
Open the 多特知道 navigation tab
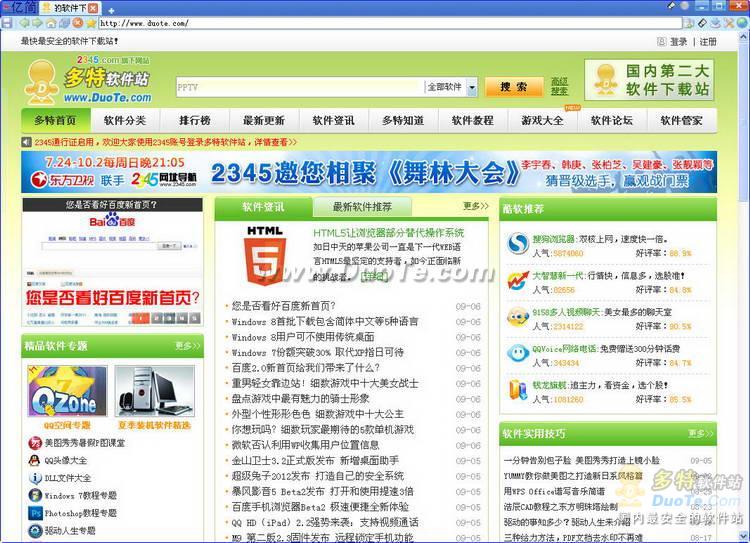click(x=403, y=120)
